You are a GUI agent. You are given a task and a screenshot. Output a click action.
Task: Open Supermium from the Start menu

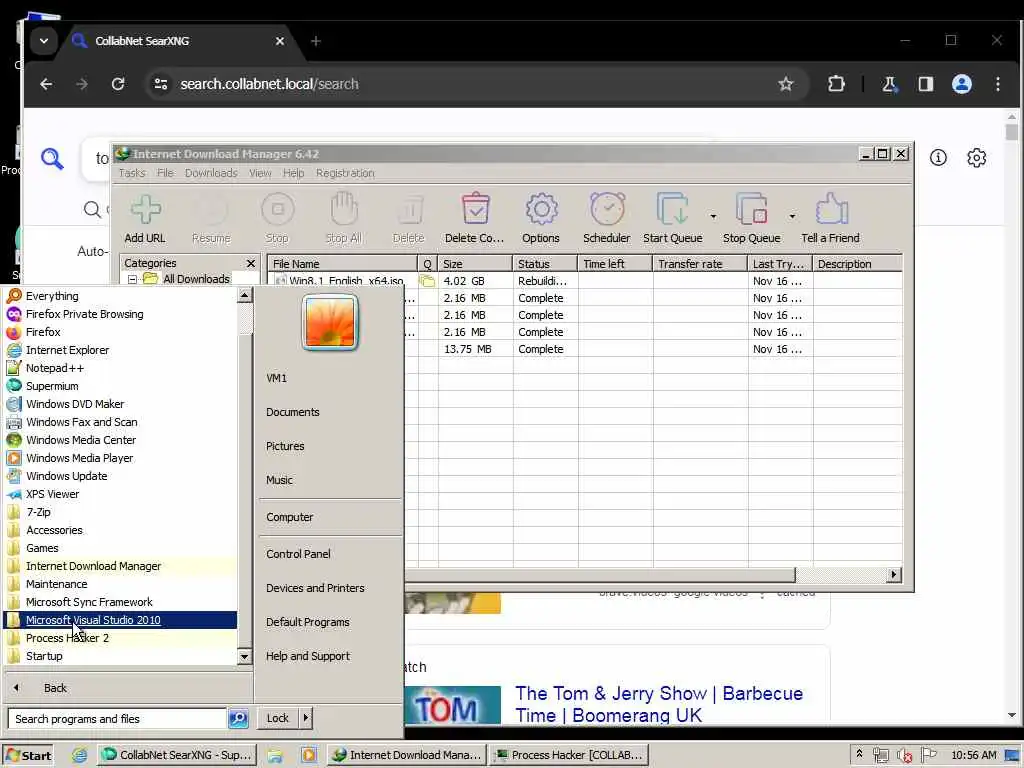tap(121, 386)
